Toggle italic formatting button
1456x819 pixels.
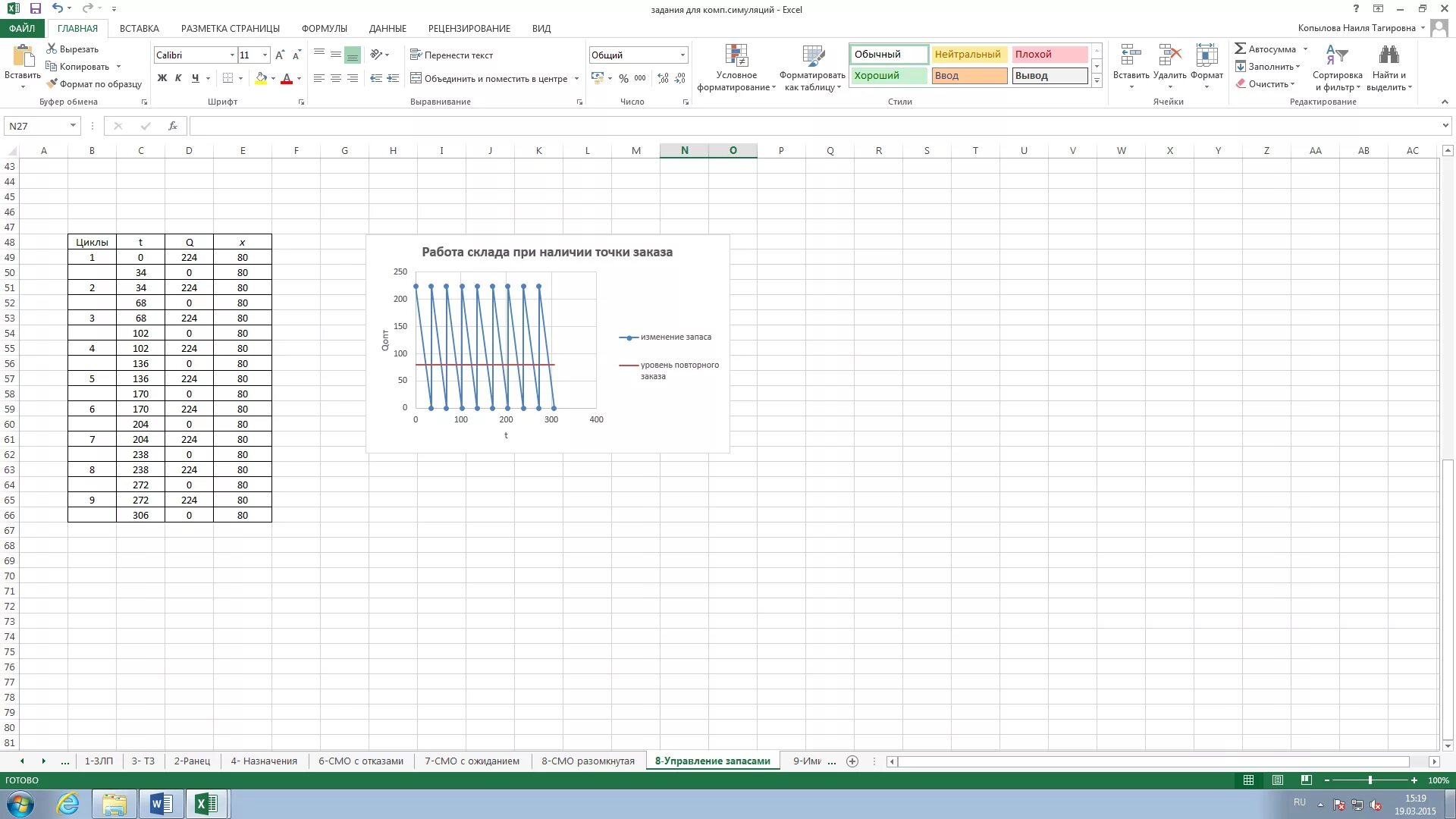click(178, 78)
